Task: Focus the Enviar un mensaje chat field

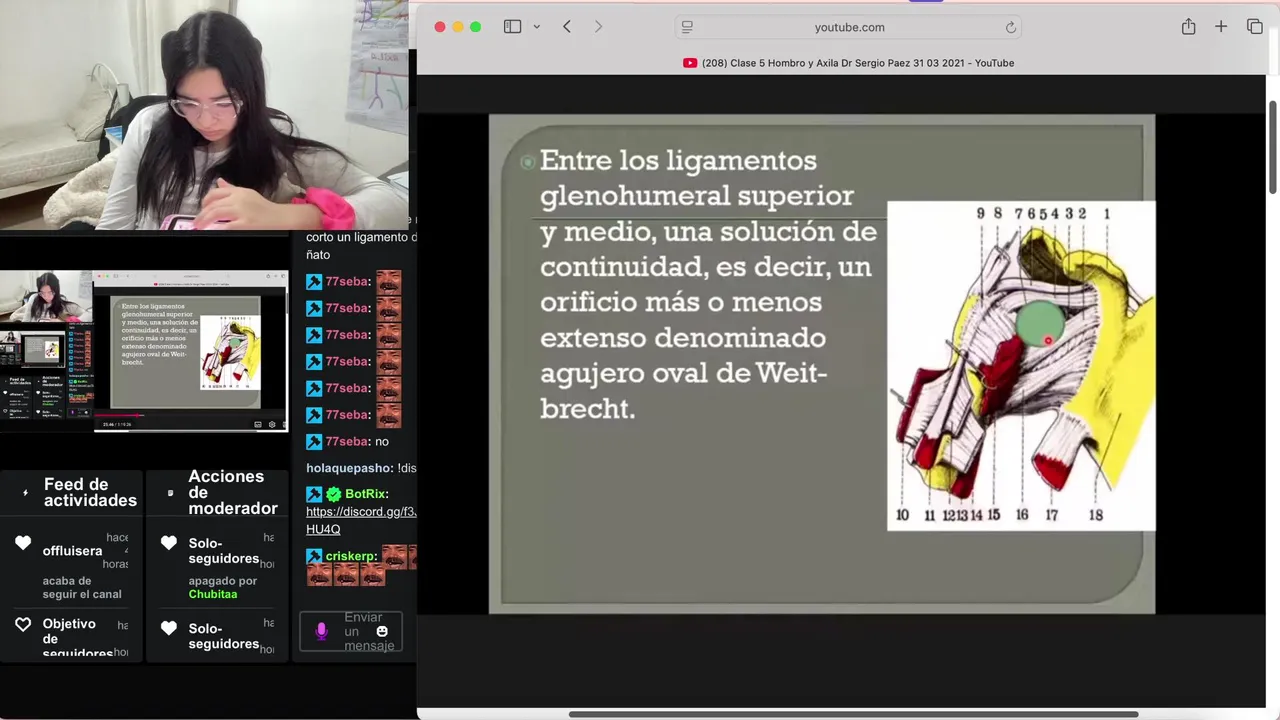Action: pyautogui.click(x=351, y=631)
